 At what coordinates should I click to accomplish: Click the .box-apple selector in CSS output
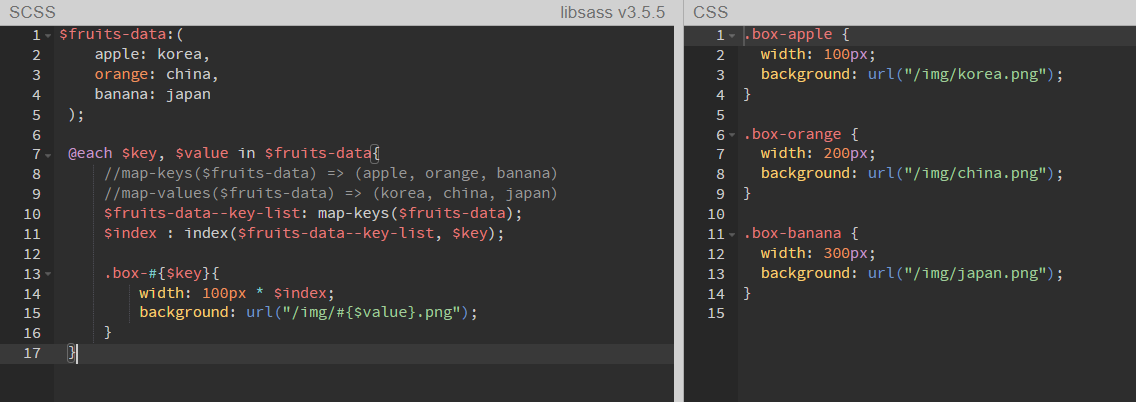click(788, 34)
